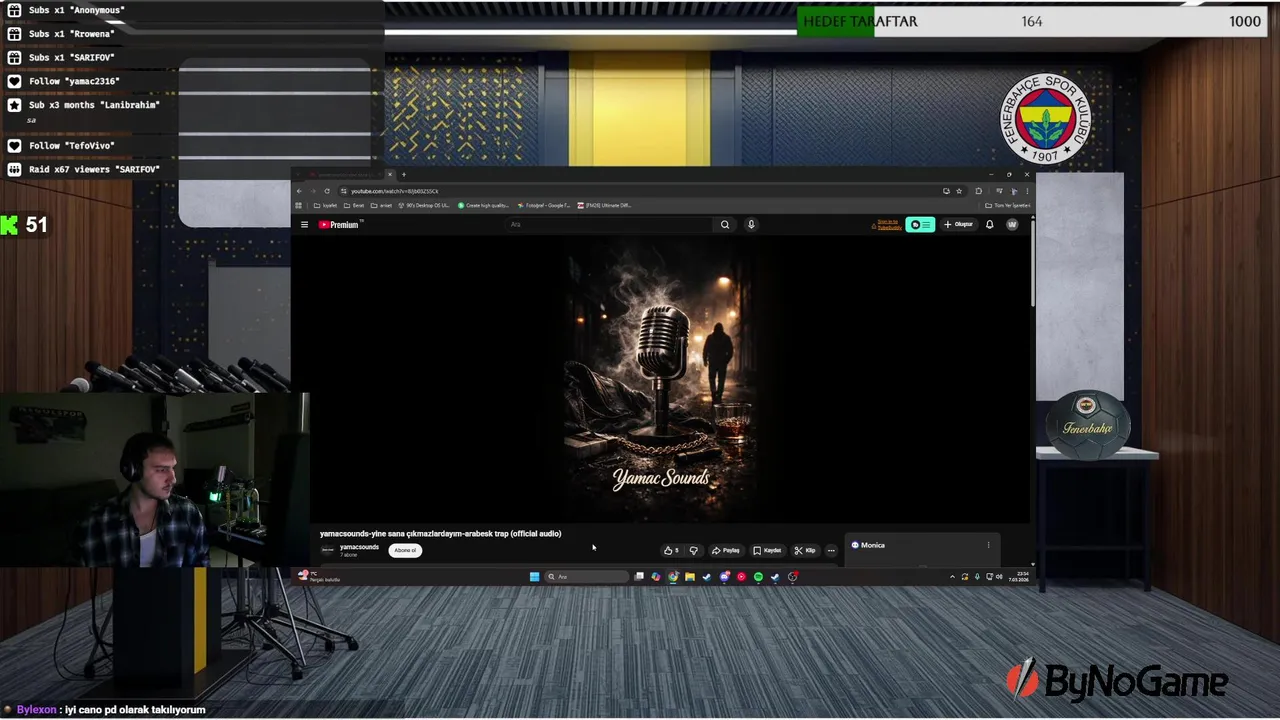Screen dimensions: 1280x720
Task: Open the taskbar volume icon
Action: coord(999,577)
